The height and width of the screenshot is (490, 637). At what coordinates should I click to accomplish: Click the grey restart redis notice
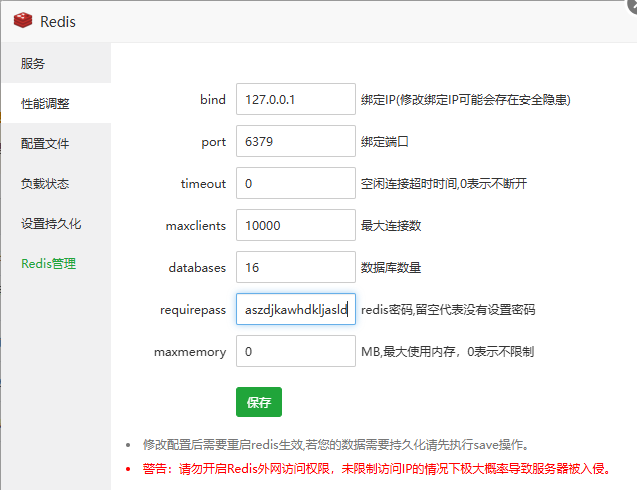pos(337,445)
